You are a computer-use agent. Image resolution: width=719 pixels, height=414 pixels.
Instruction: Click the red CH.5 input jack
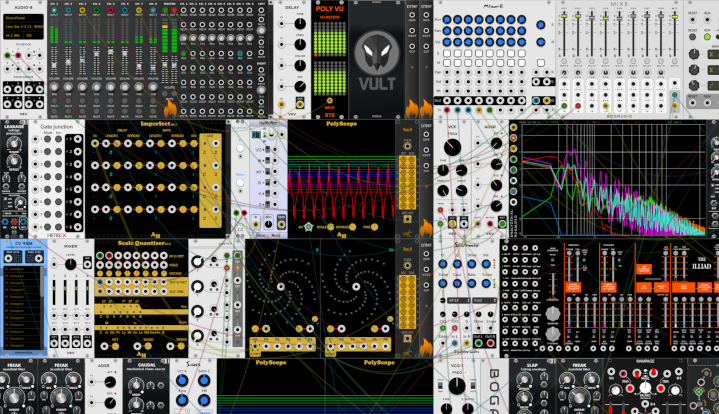tap(111, 10)
